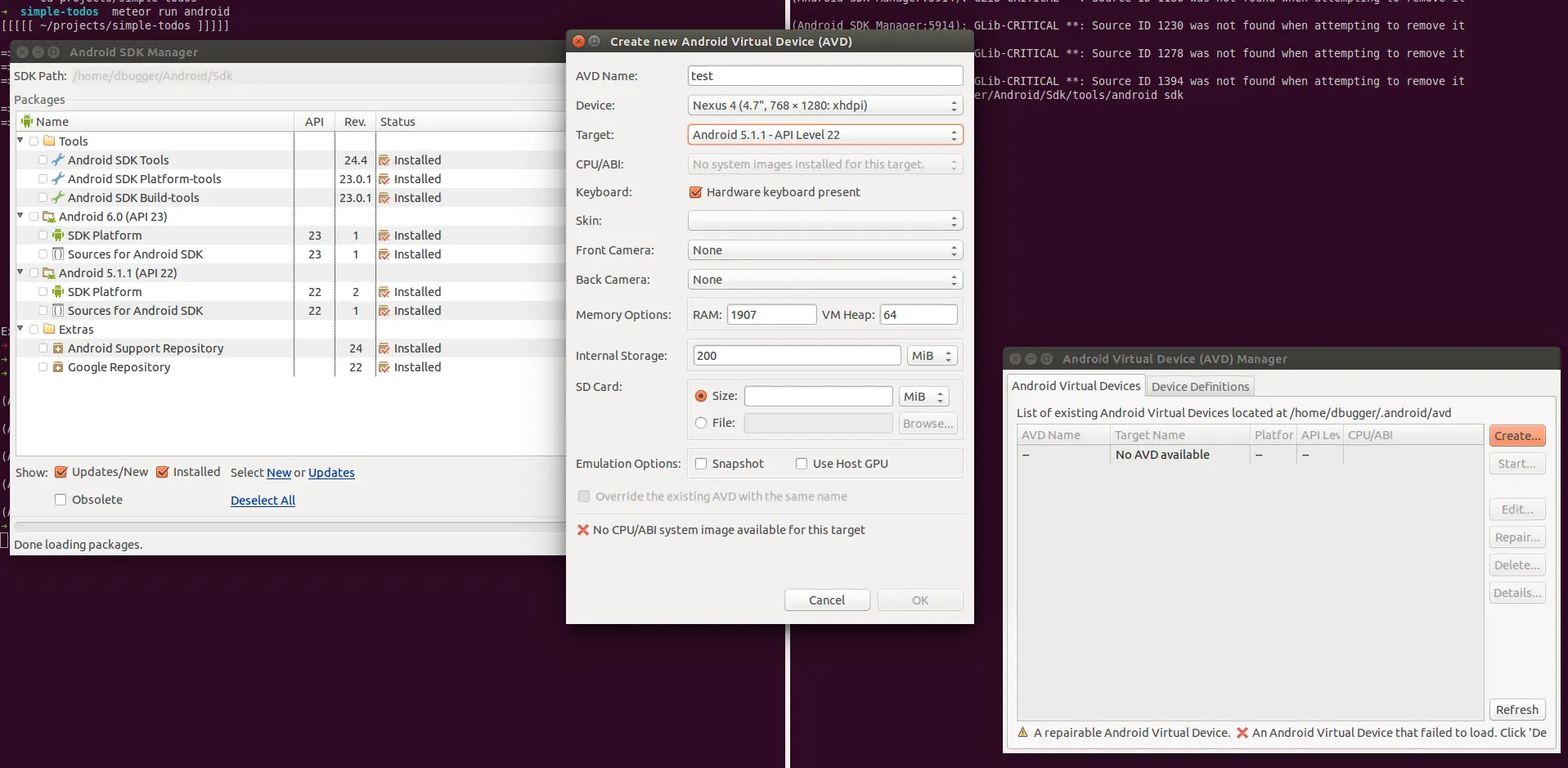Image resolution: width=1568 pixels, height=768 pixels.
Task: Toggle Hardware keyboard present checkbox
Action: point(696,192)
